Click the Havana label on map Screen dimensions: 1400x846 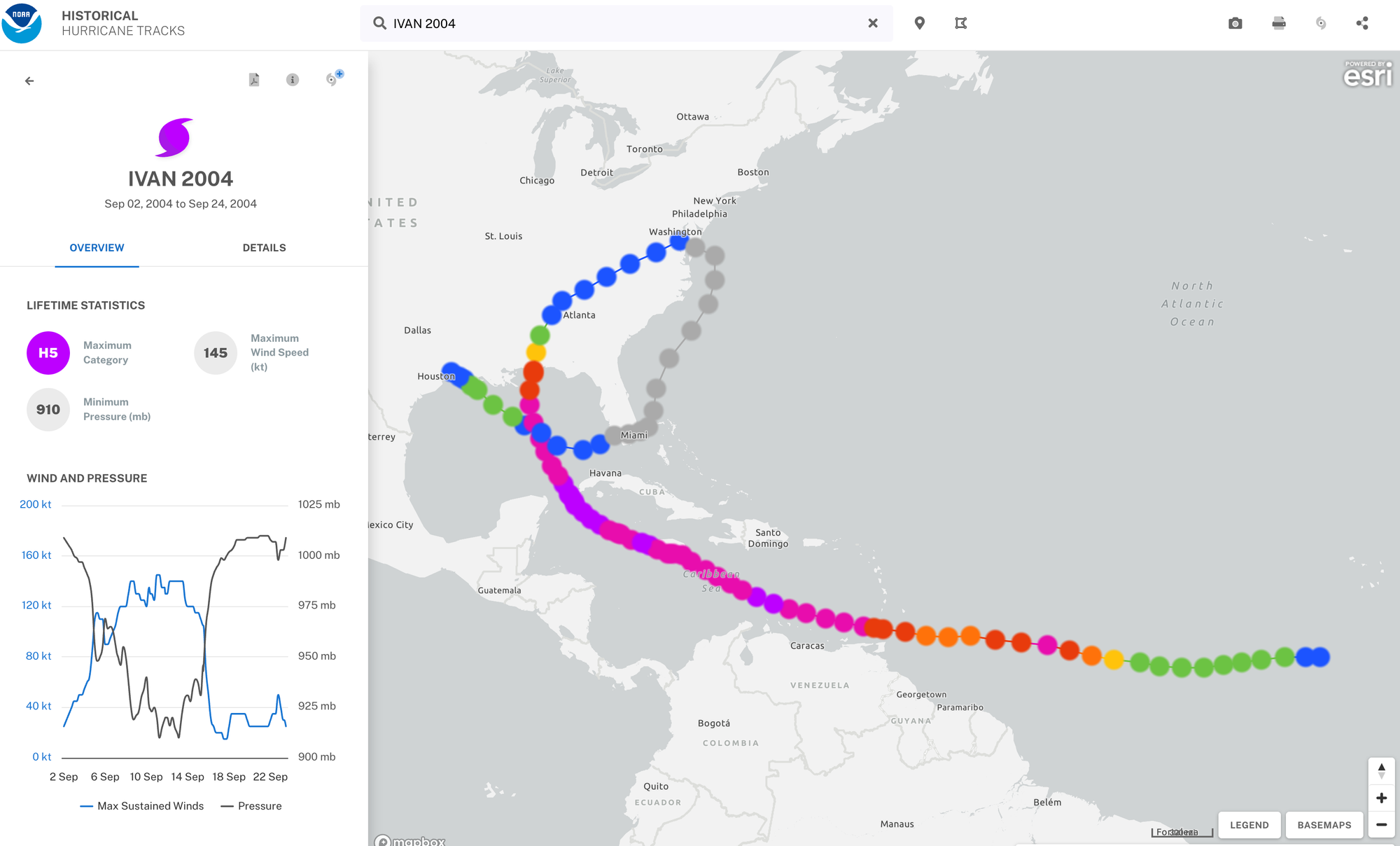click(x=605, y=473)
